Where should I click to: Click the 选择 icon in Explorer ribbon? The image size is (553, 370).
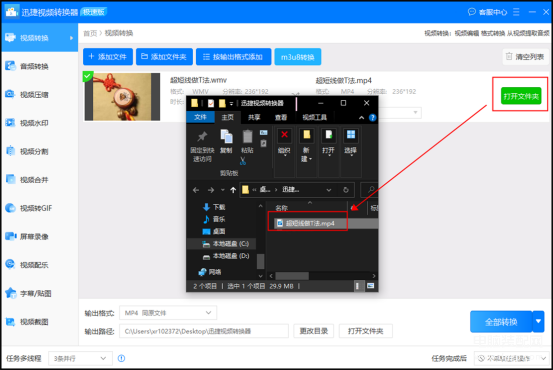pos(351,135)
